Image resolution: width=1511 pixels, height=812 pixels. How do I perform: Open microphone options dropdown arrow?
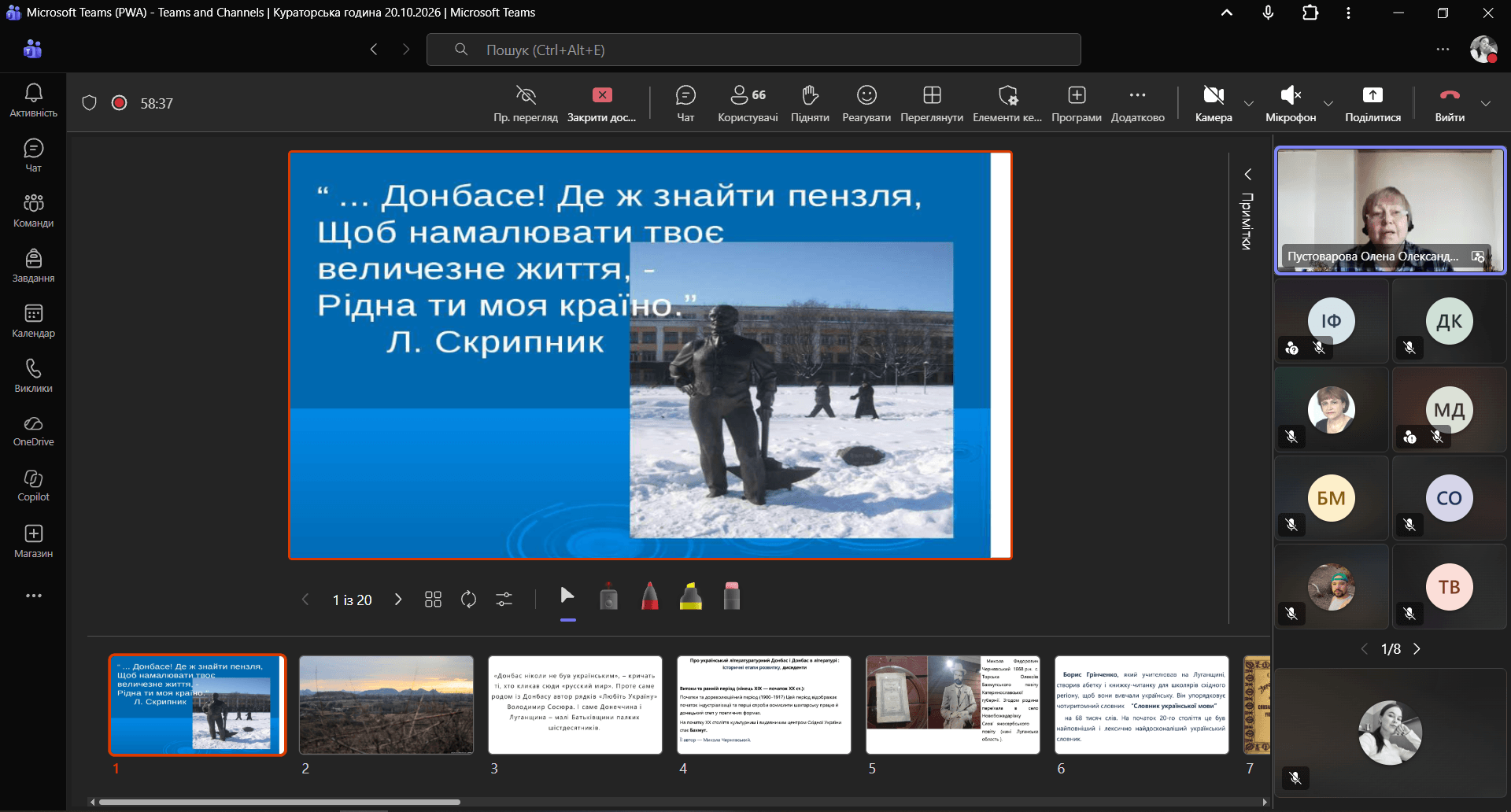point(1328,104)
